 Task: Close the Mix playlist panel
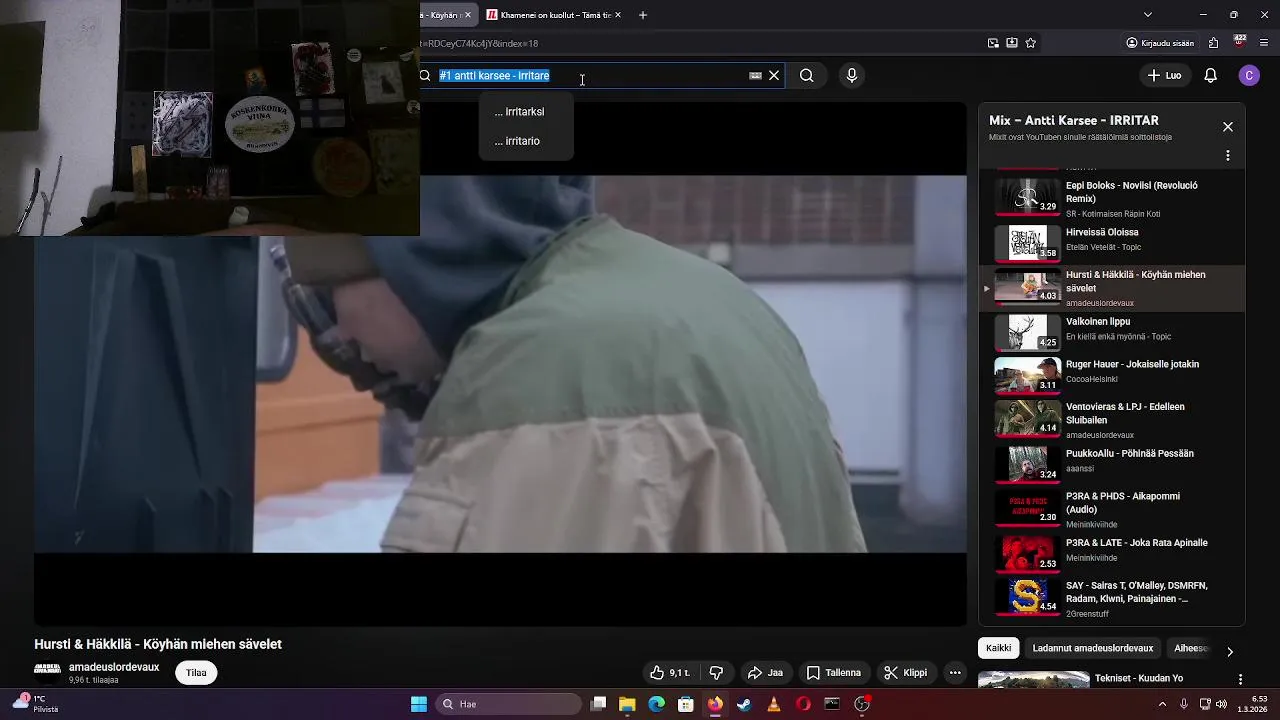tap(1228, 127)
